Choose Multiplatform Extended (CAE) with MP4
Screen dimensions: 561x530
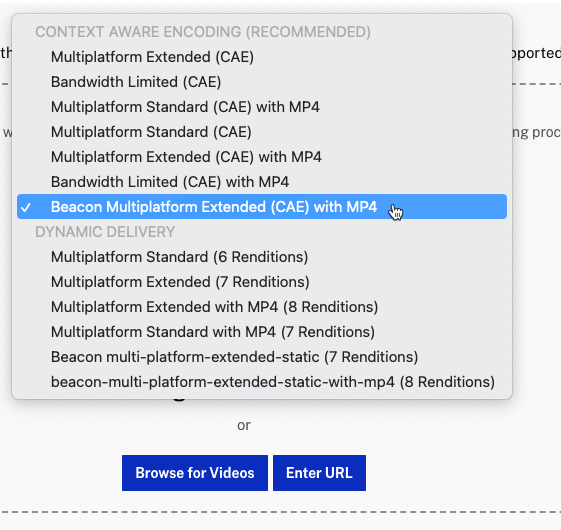pos(262,157)
